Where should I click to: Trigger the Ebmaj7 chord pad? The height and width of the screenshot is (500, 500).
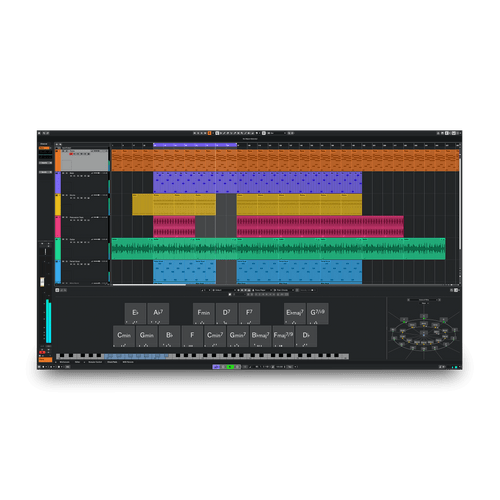click(295, 313)
